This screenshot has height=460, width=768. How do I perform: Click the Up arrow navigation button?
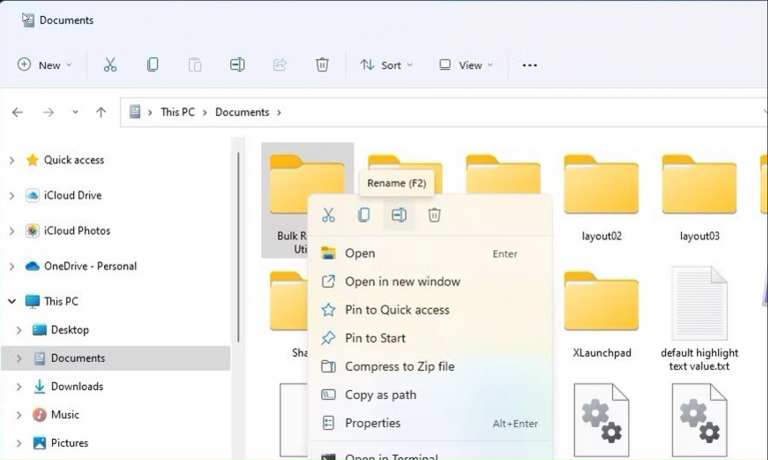click(x=101, y=112)
